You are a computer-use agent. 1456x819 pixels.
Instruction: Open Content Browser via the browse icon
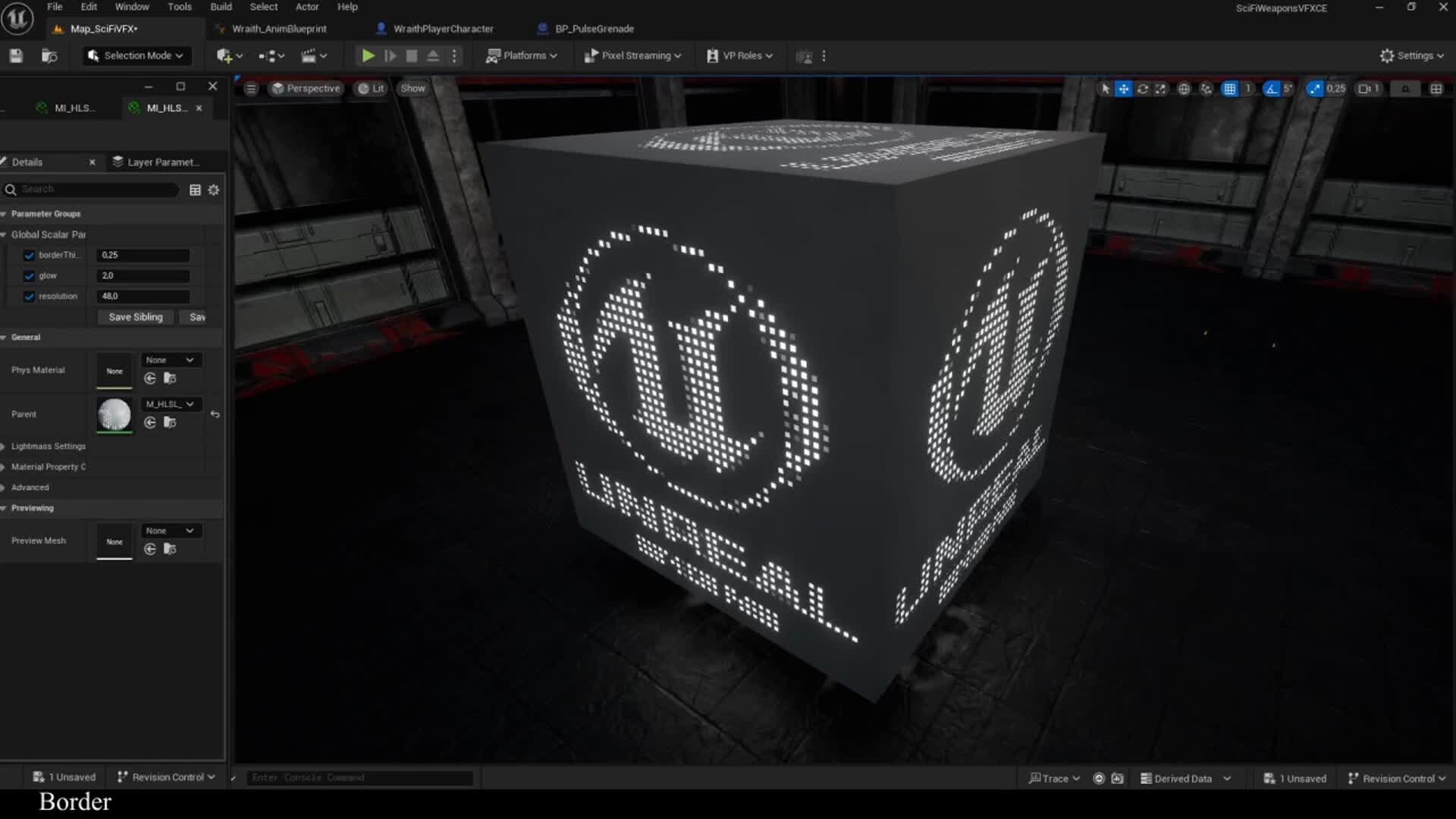(x=50, y=55)
